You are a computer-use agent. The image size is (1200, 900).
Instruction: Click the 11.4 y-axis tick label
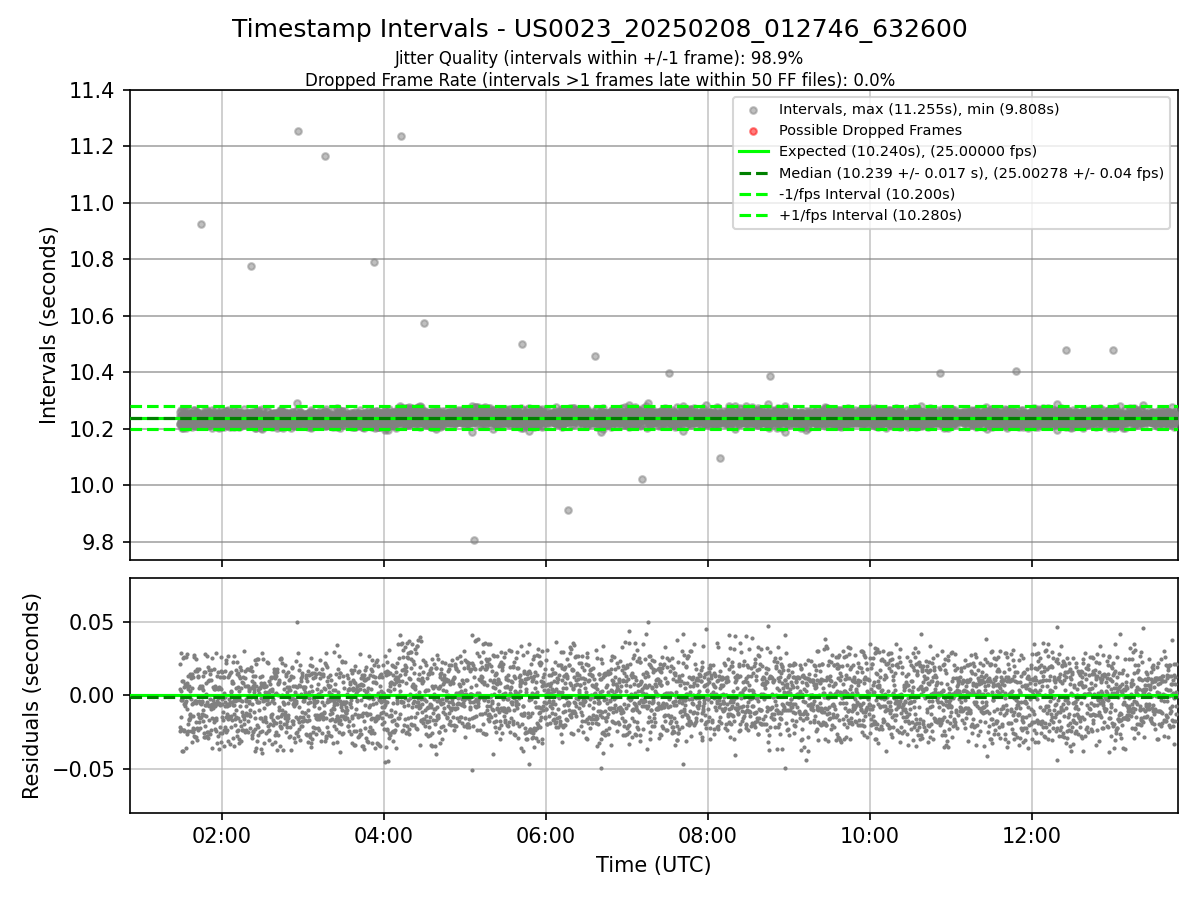point(91,91)
